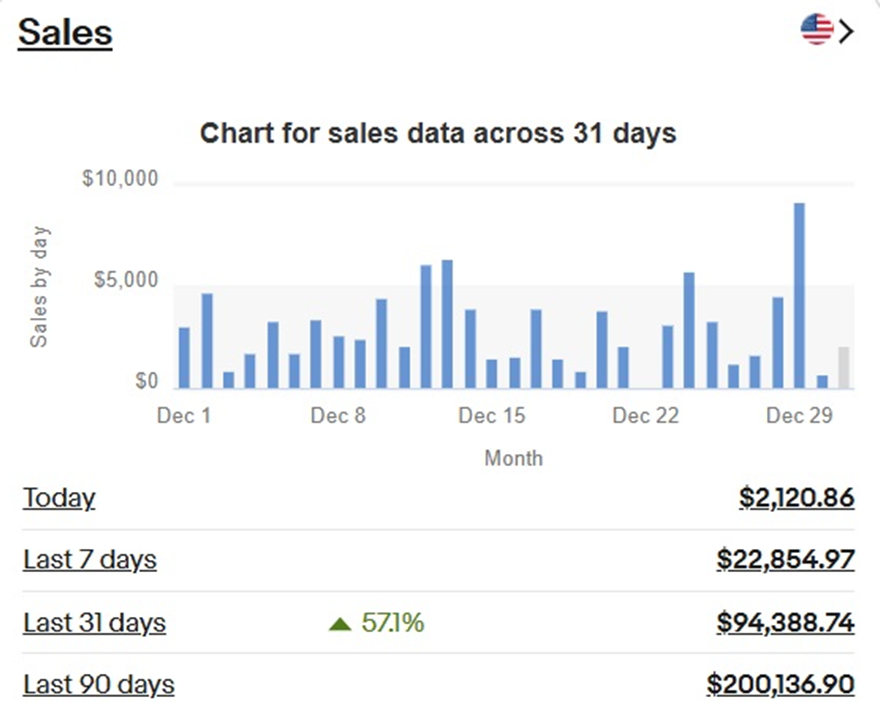Click the gray bar at chart's end
Image resolution: width=880 pixels, height=716 pixels.
(x=843, y=368)
